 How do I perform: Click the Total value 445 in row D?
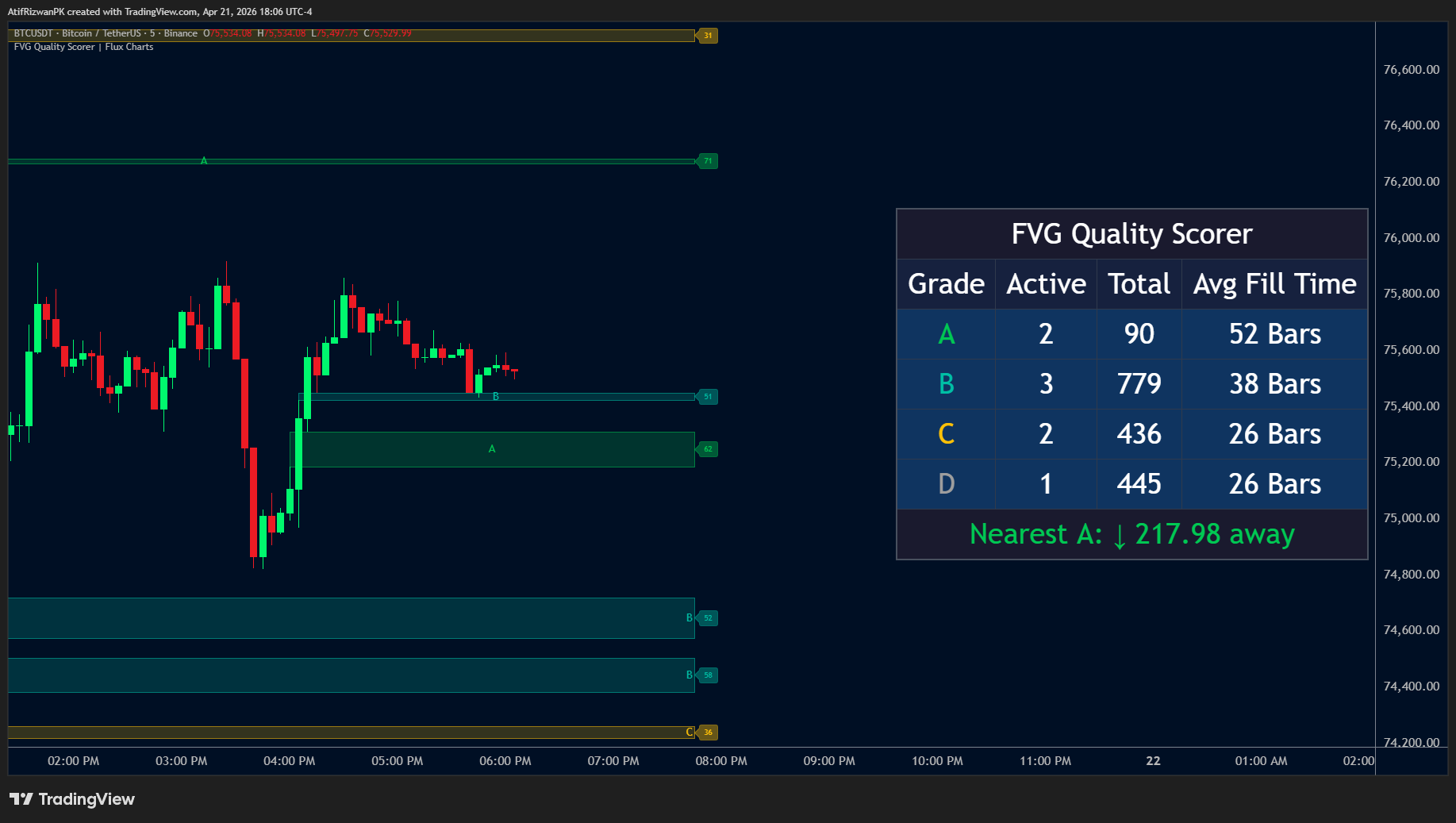point(1139,484)
